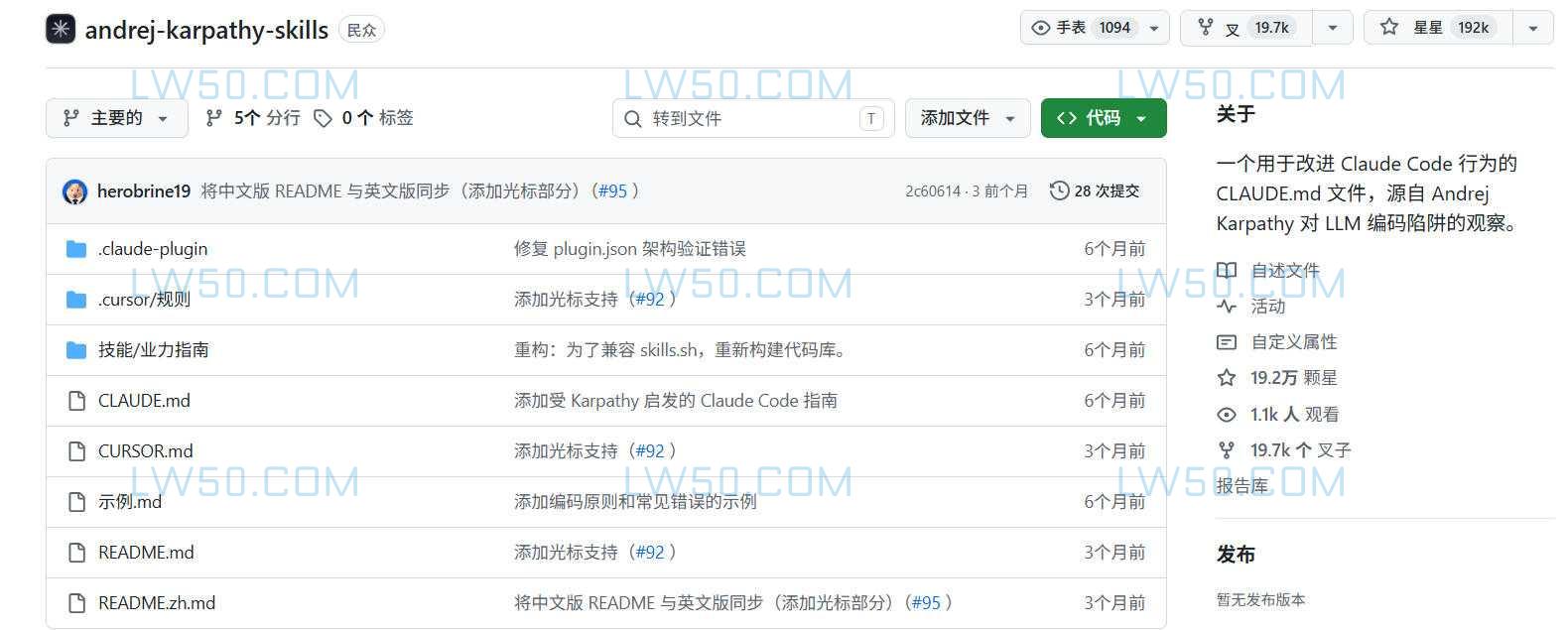Click the repository avatar icon beside andrej-karpathy-skills
The image size is (1568, 630).
pyautogui.click(x=61, y=29)
